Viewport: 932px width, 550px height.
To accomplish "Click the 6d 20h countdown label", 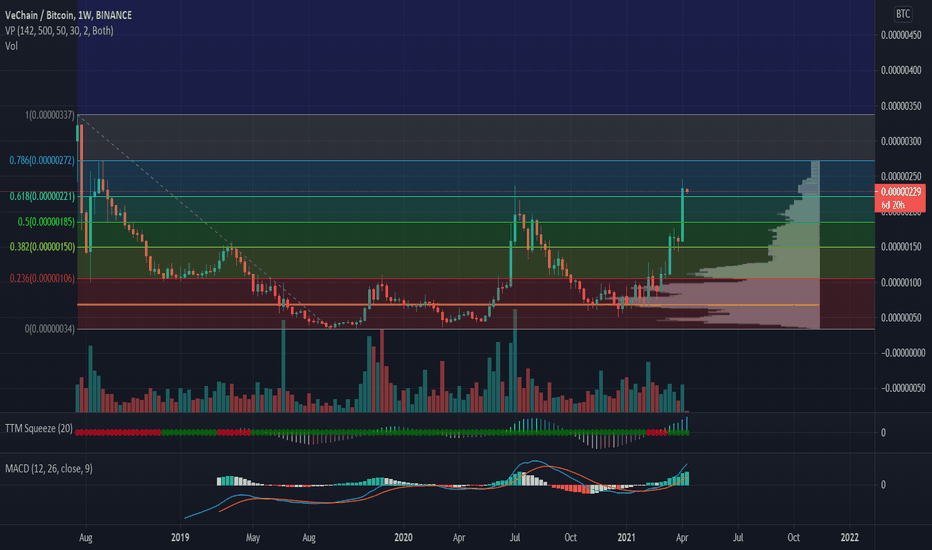I will pyautogui.click(x=893, y=205).
